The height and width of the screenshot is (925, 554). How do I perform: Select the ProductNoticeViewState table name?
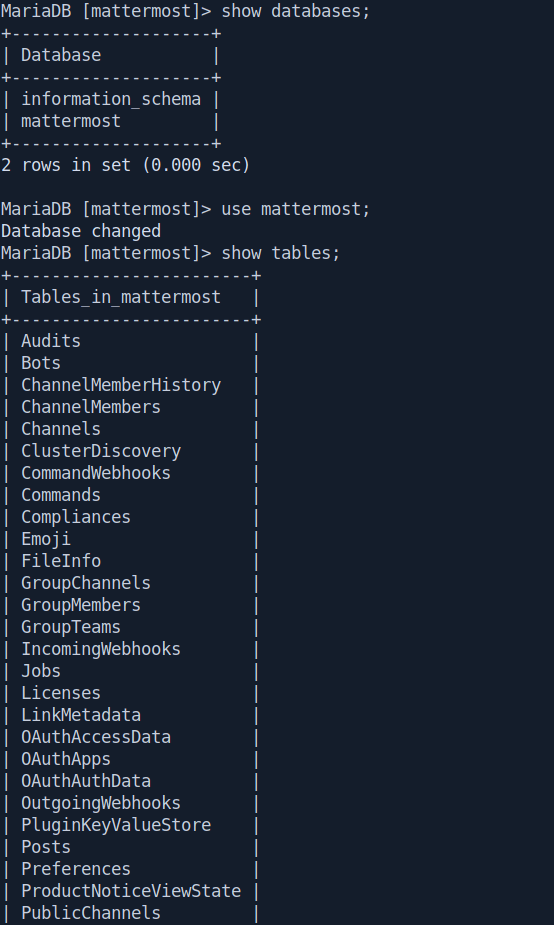click(131, 891)
